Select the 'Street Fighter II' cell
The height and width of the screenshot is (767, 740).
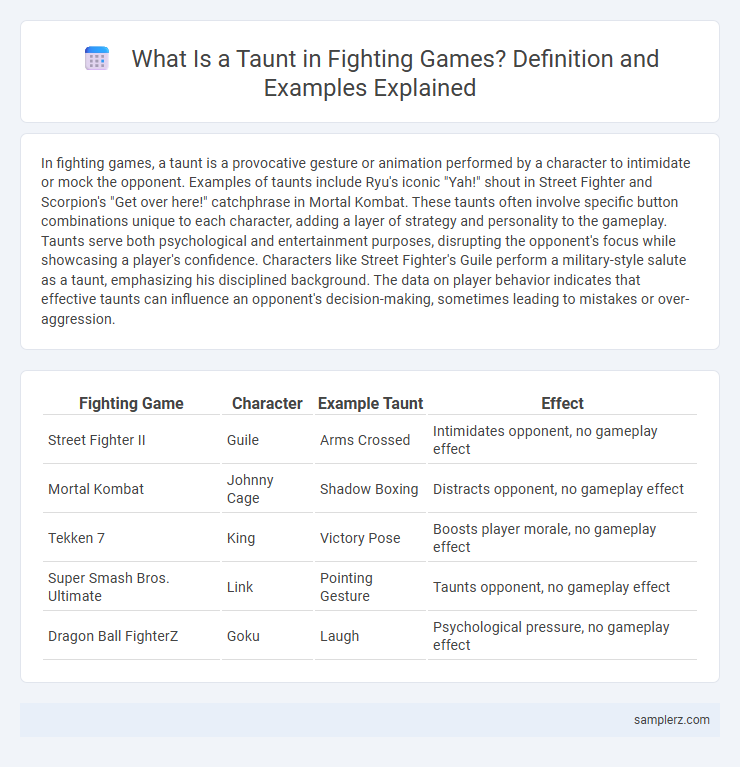click(x=131, y=440)
